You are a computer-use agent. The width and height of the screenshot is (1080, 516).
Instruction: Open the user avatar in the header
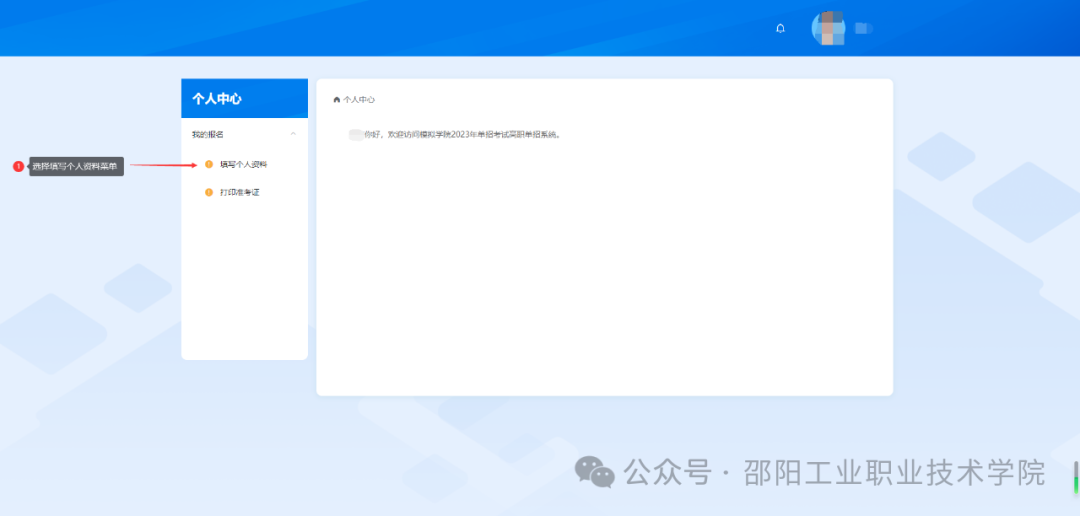828,28
